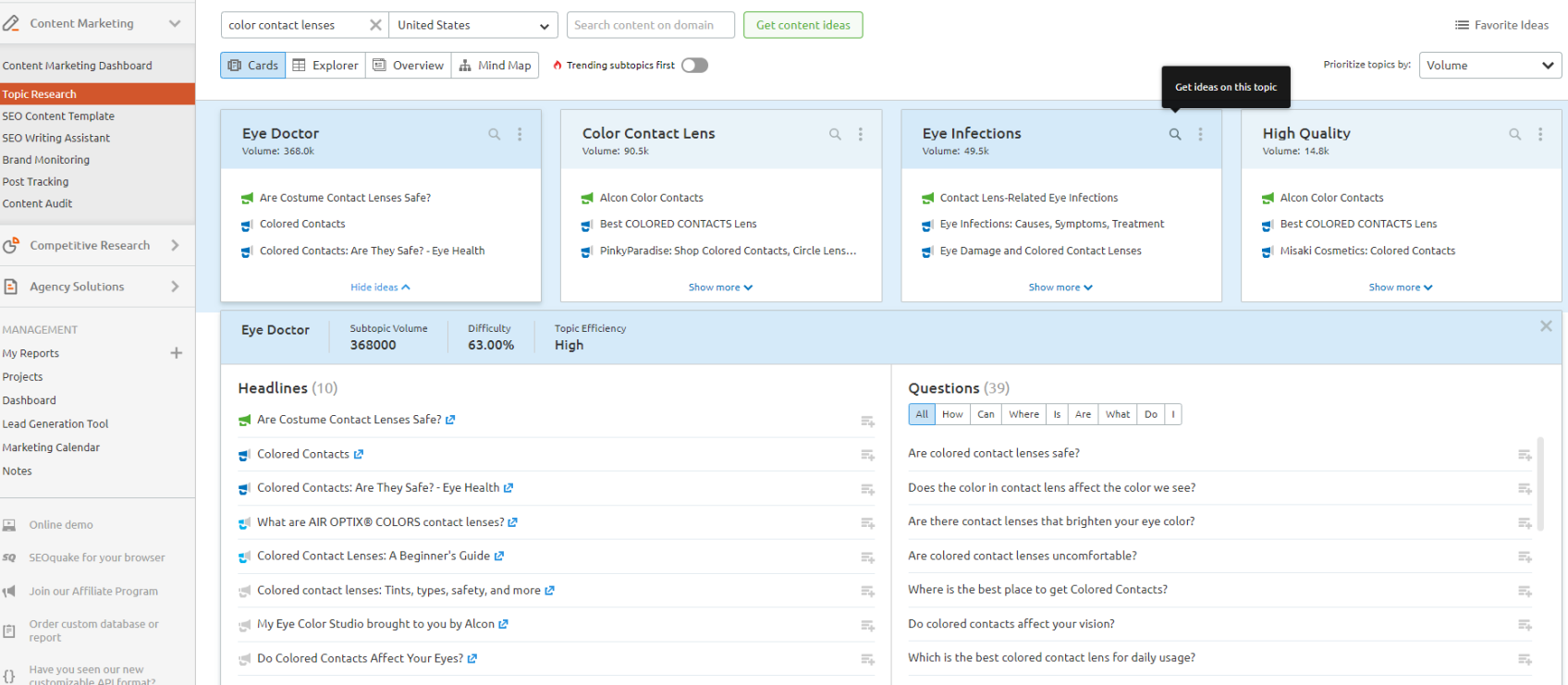Add 'Are Costume Contact Lenses Safe?' to favorites

coord(867,422)
